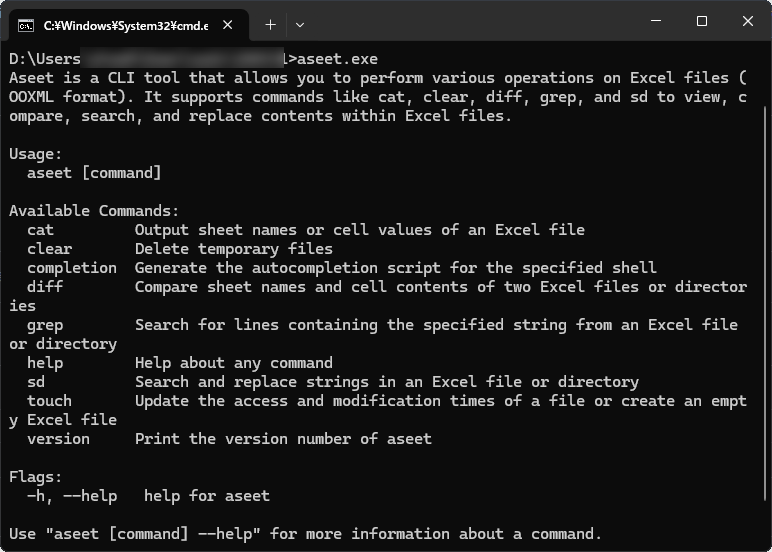Click the "version" command name in the list
772x552 pixels.
59,439
